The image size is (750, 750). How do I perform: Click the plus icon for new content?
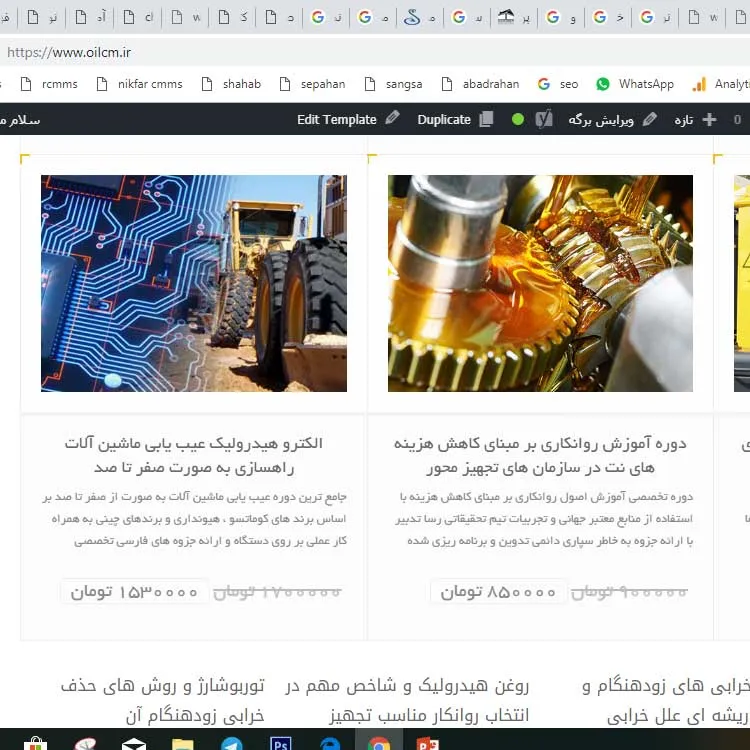709,119
